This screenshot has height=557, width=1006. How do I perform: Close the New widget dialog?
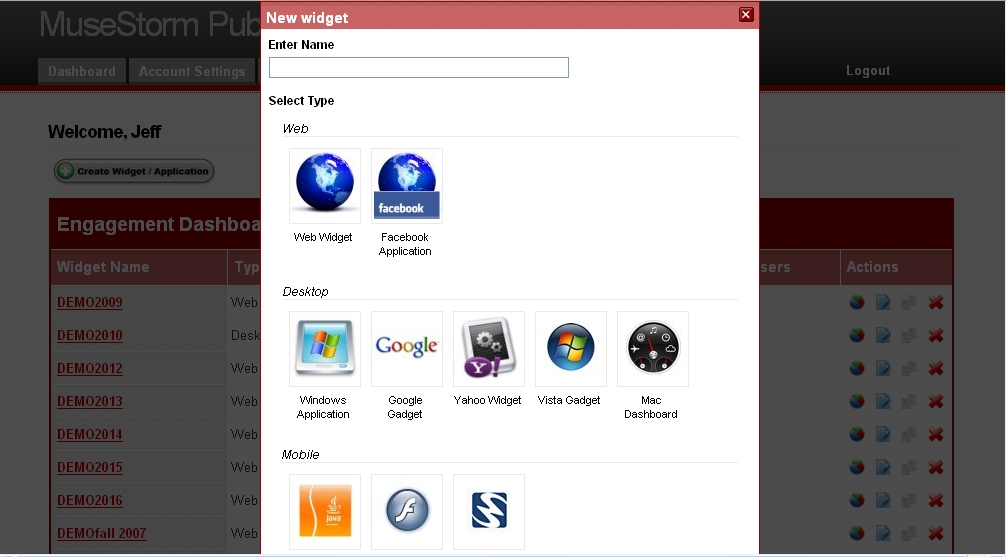(x=746, y=15)
